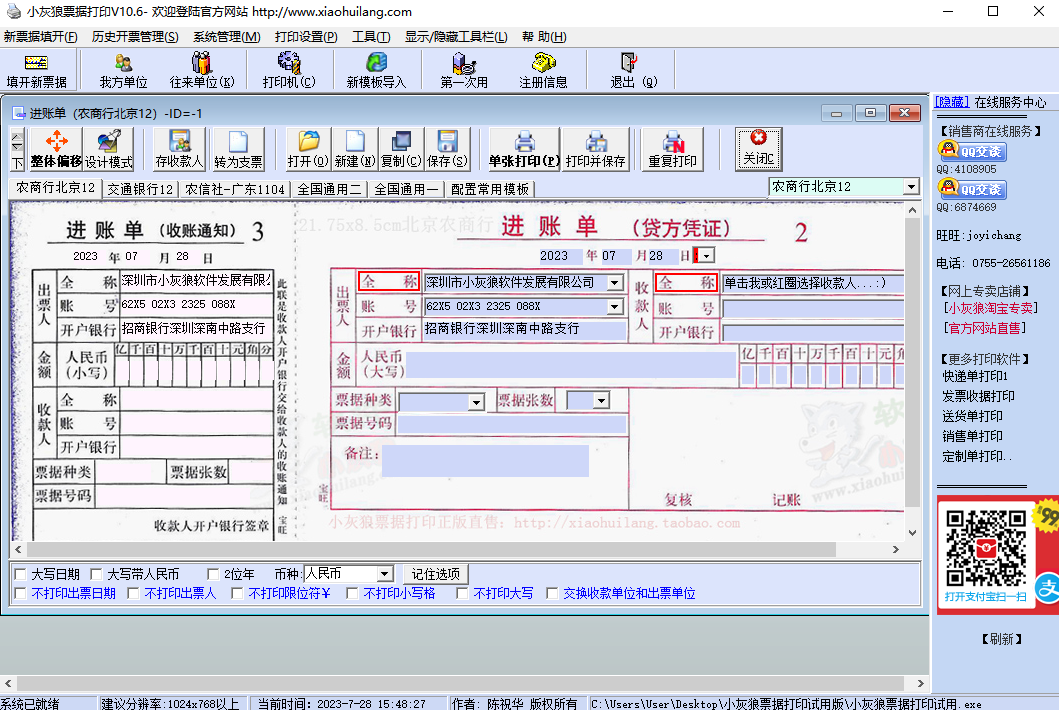Click the 填开新票据 toolbar icon
1059x710 pixels.
click(x=36, y=71)
